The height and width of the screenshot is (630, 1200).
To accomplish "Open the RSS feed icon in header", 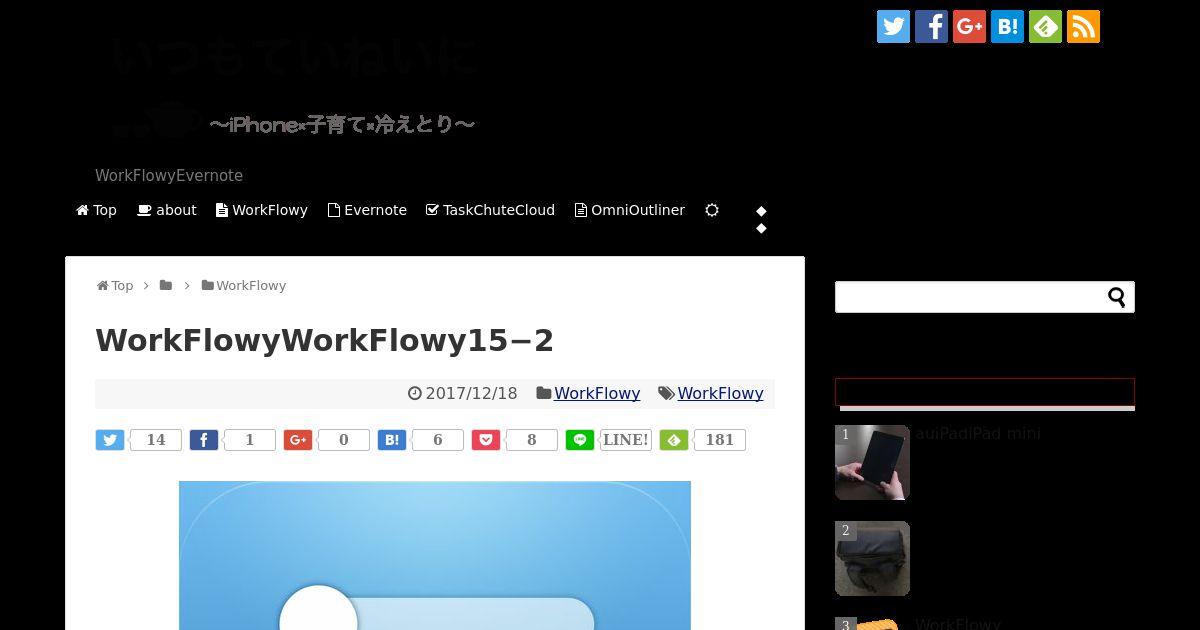I will pos(1083,27).
